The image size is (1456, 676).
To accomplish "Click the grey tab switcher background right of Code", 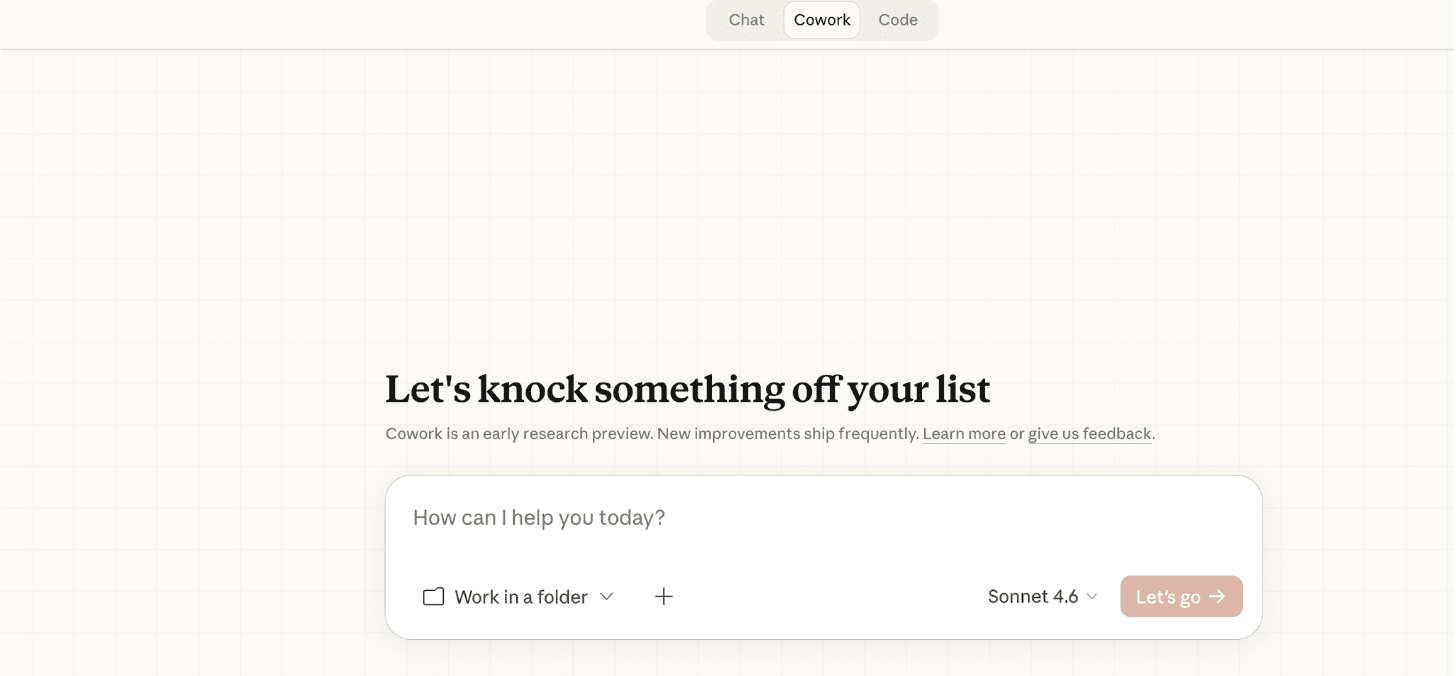I will coord(930,20).
